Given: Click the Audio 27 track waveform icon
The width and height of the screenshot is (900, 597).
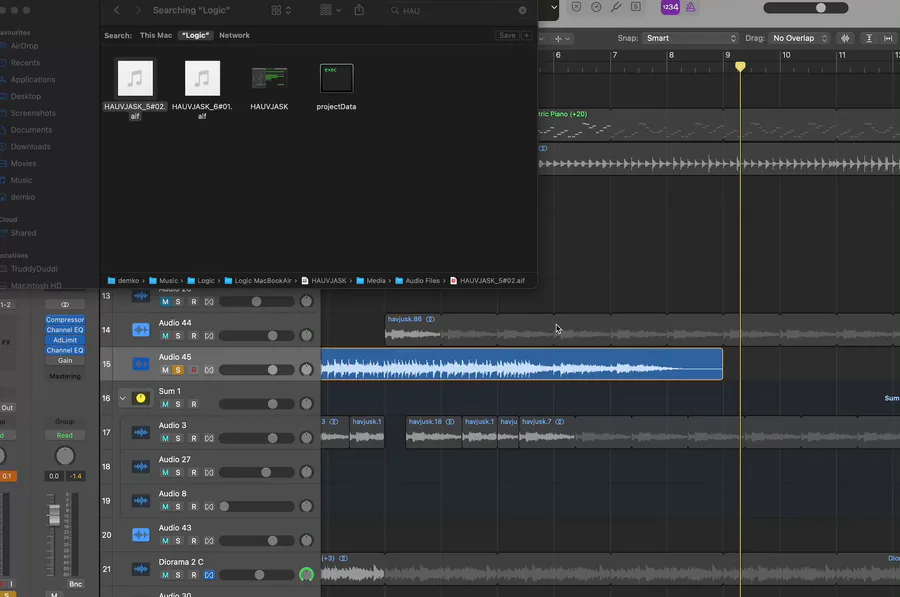Looking at the screenshot, I should (x=141, y=466).
